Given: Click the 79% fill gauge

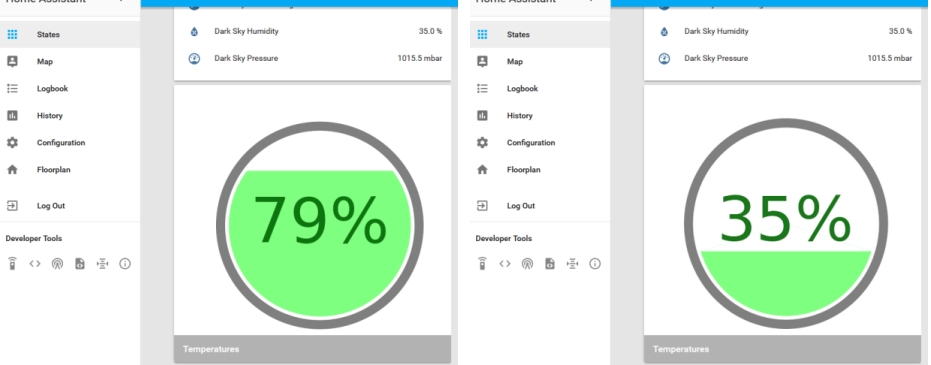Looking at the screenshot, I should pyautogui.click(x=319, y=226).
